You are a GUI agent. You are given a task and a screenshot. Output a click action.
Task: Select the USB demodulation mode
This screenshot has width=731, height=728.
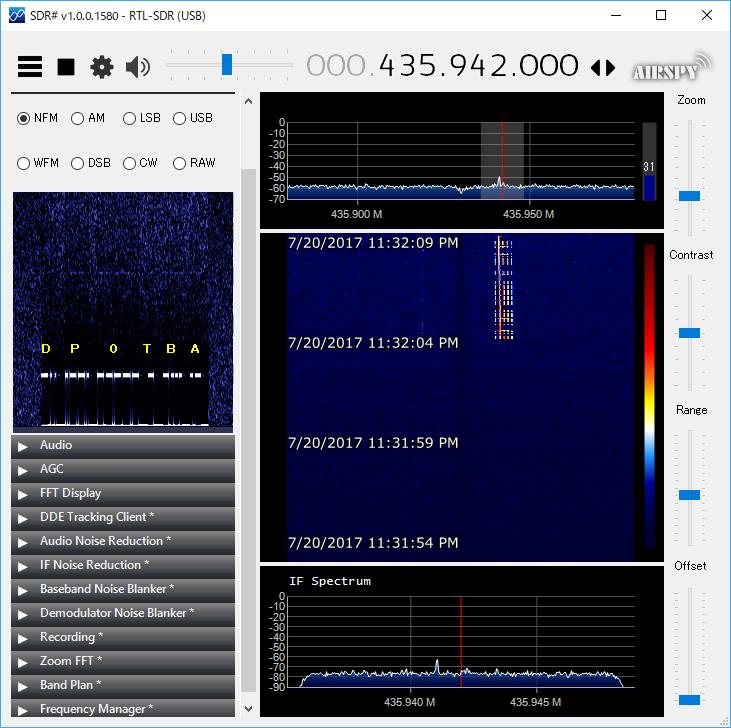180,118
